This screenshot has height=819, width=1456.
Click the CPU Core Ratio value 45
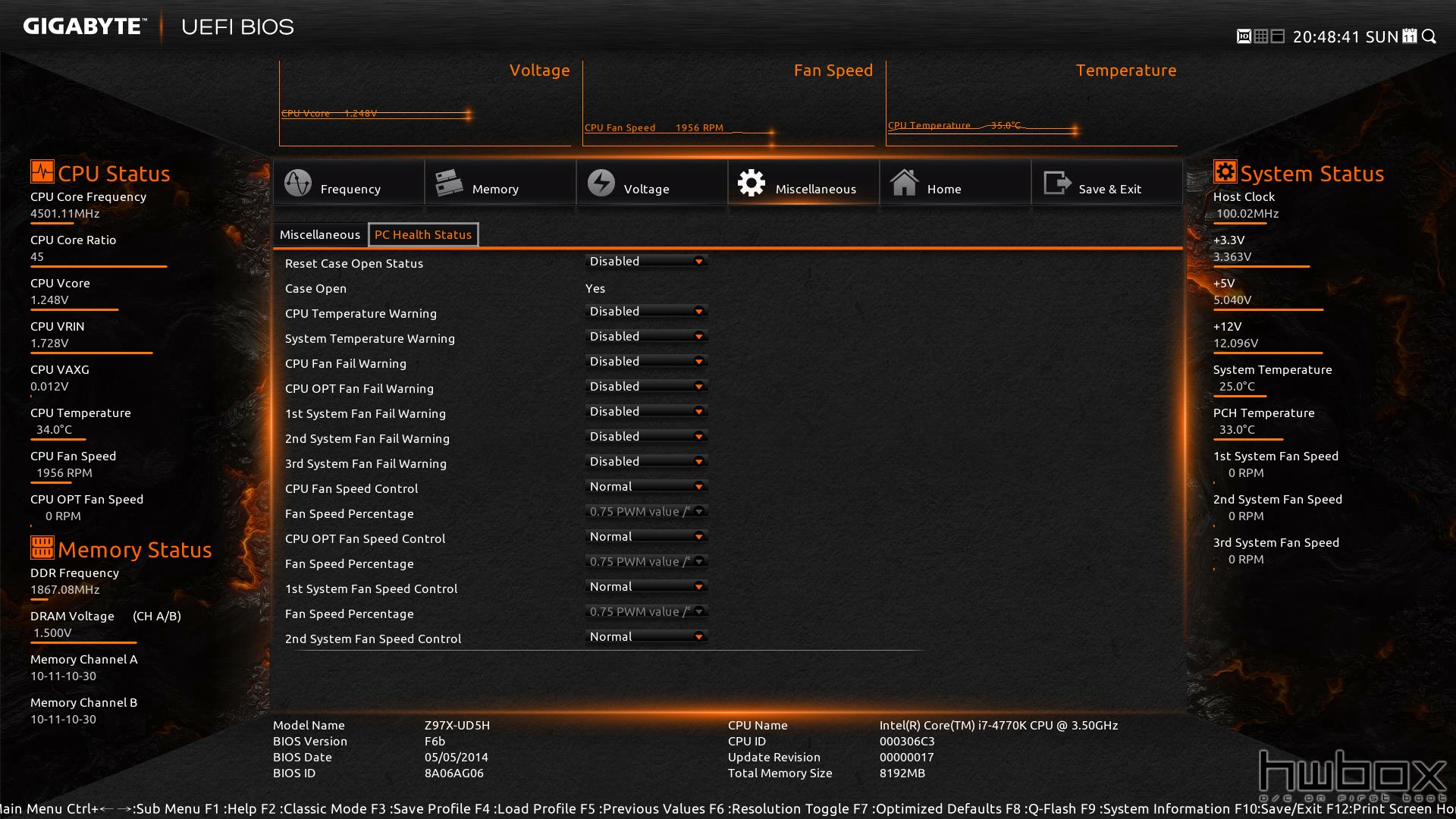(37, 257)
